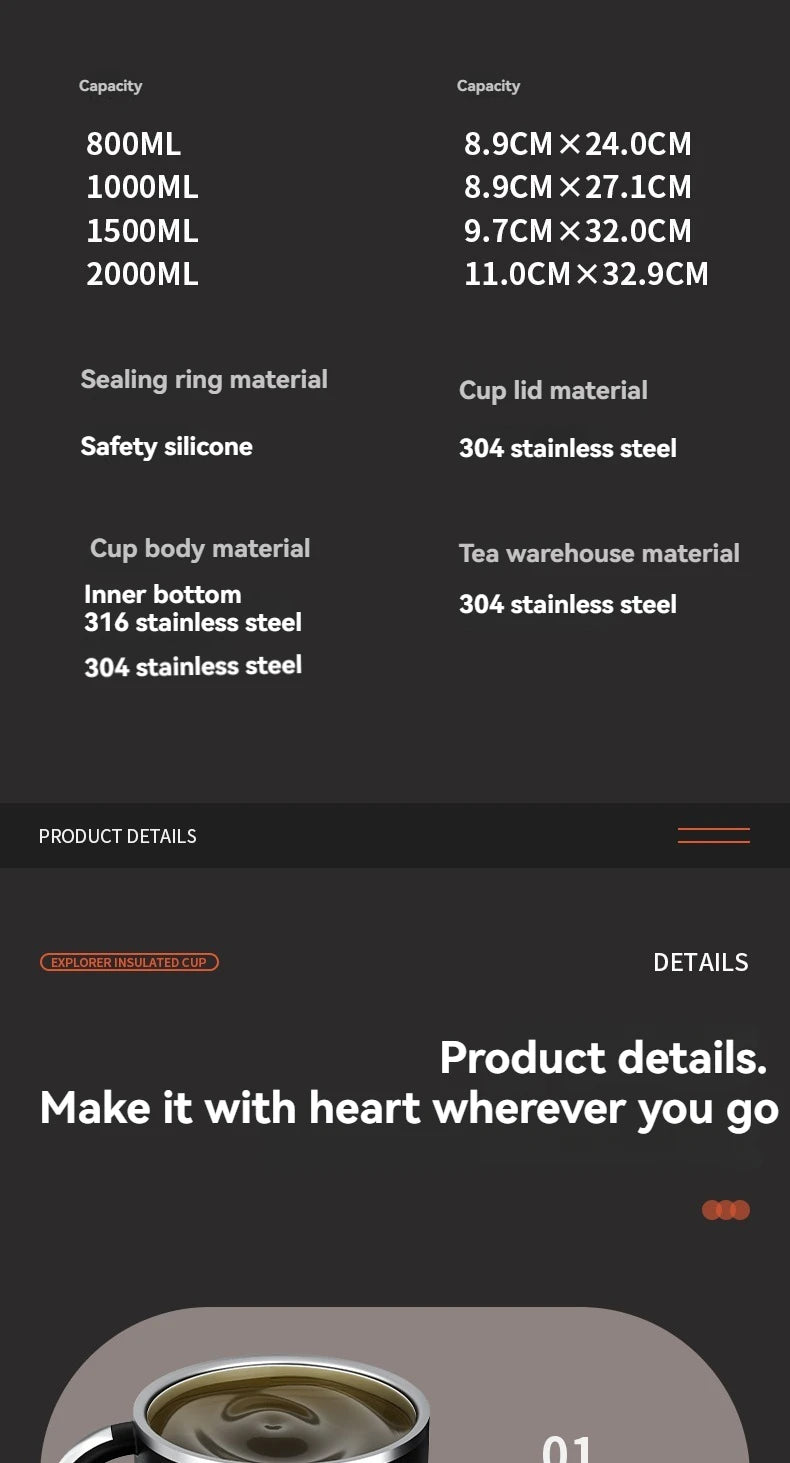Click the orange double-line icon

point(713,836)
